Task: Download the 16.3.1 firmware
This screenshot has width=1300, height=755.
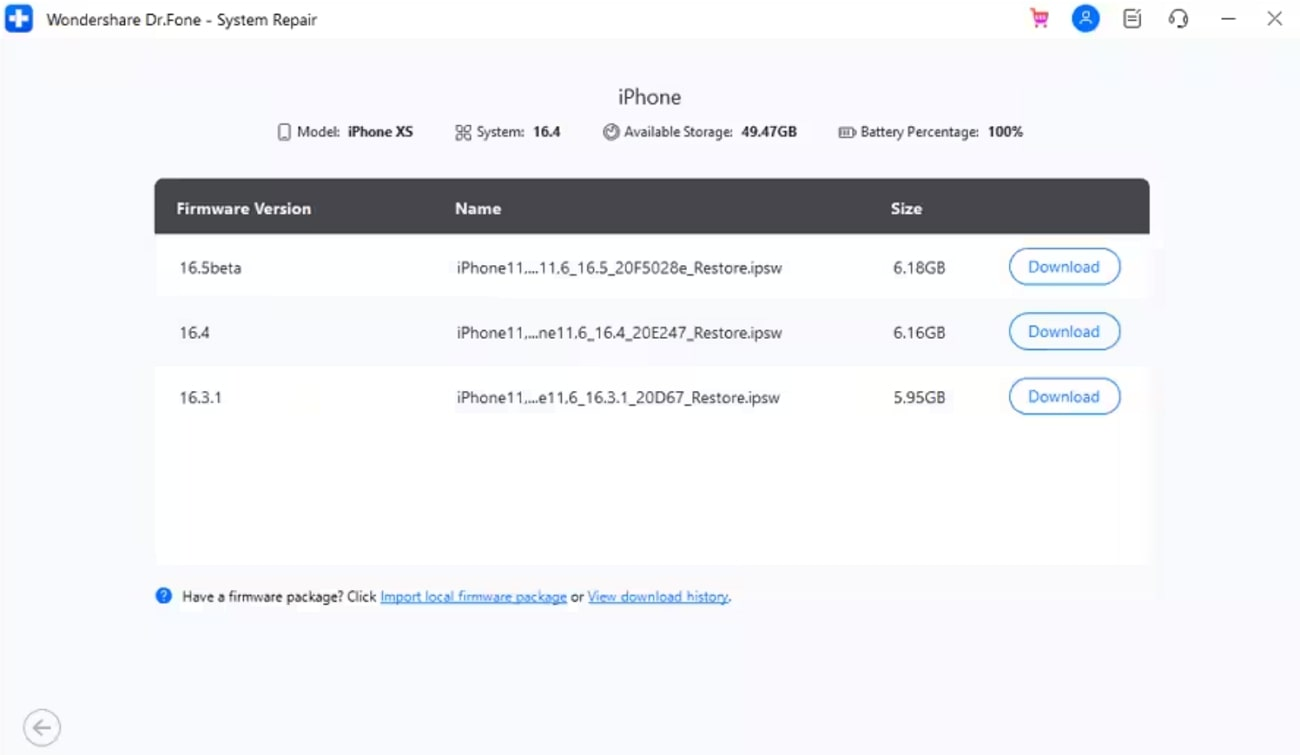Action: point(1063,397)
